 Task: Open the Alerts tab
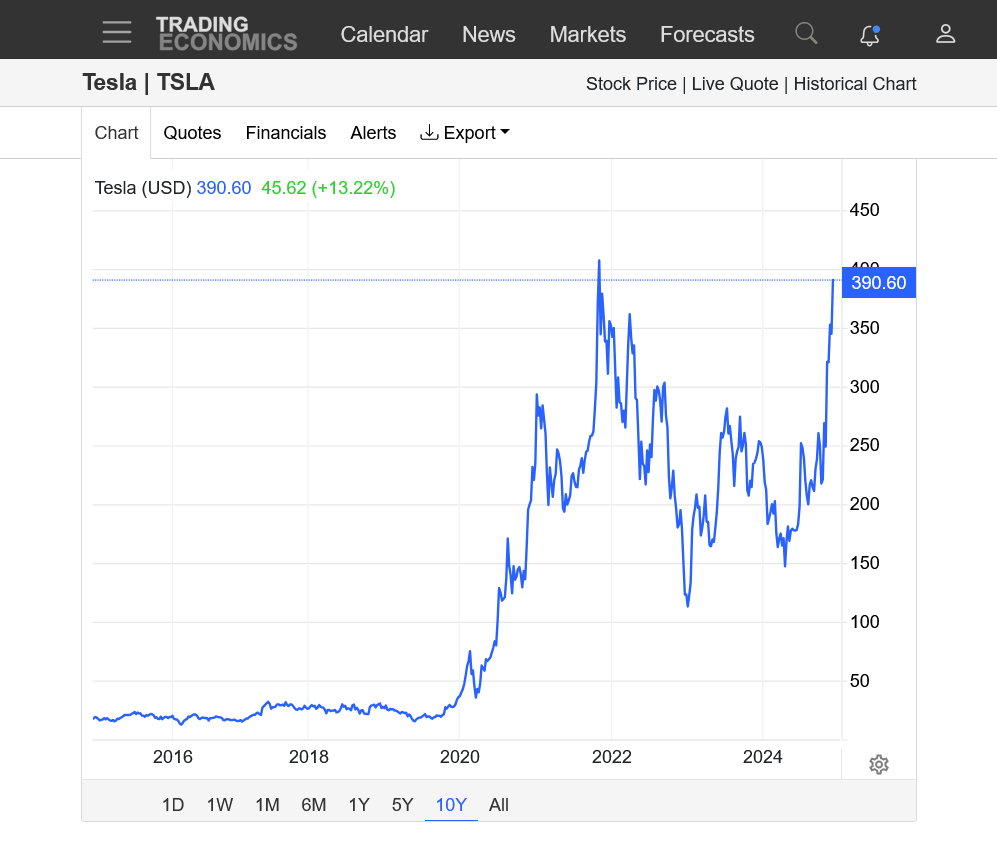pos(373,133)
